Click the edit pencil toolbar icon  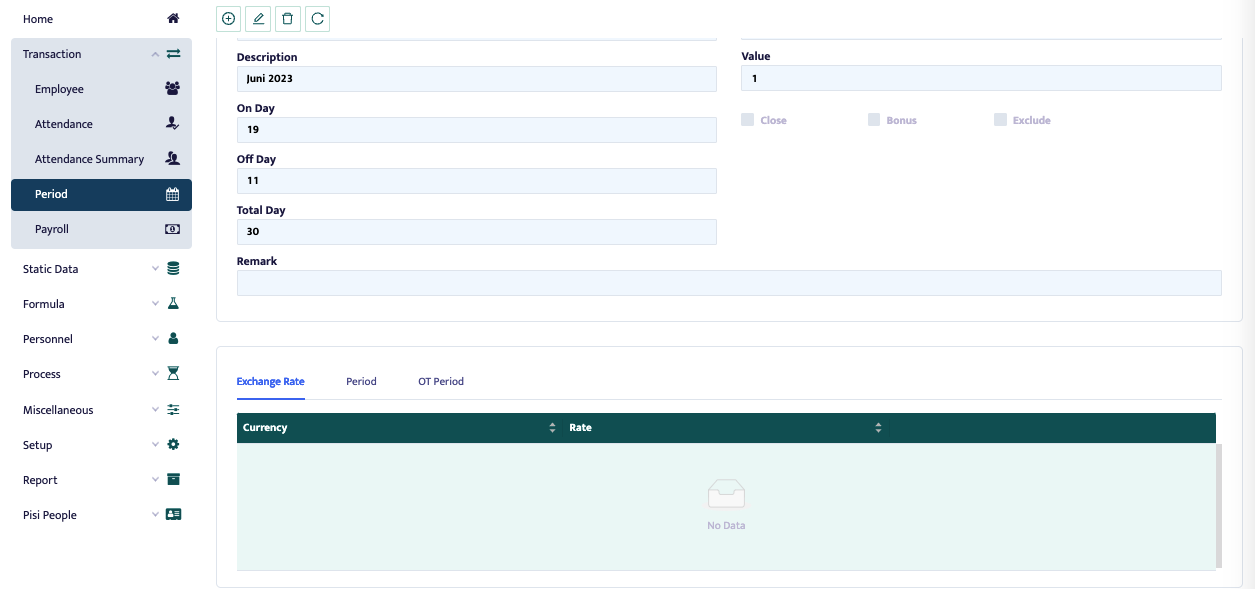point(258,18)
